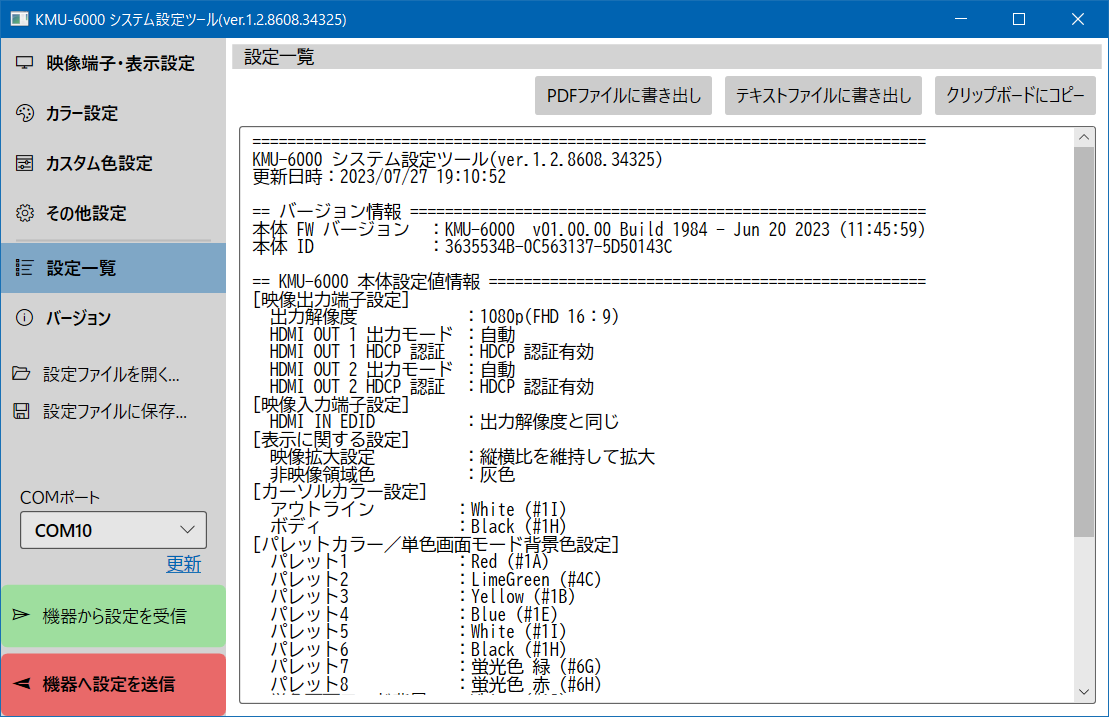Click the custom color icon for カスタム色設定

pyautogui.click(x=25, y=163)
